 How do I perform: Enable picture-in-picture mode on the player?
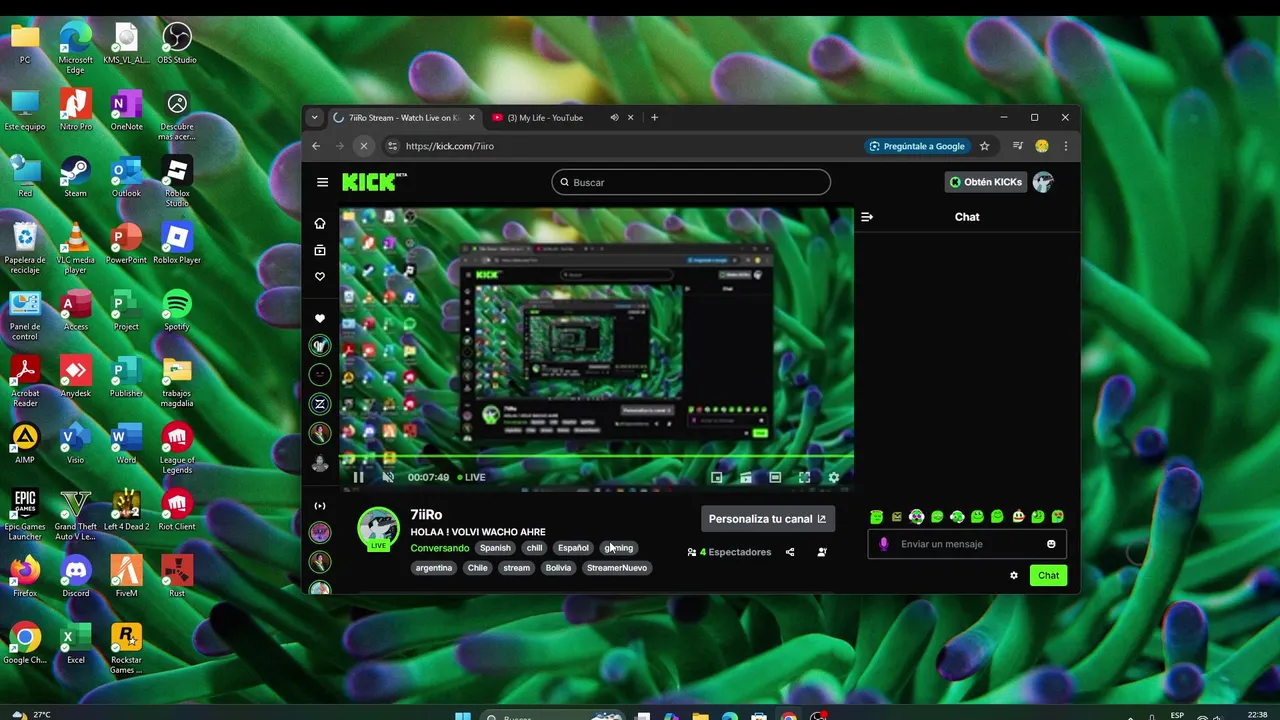pos(717,477)
